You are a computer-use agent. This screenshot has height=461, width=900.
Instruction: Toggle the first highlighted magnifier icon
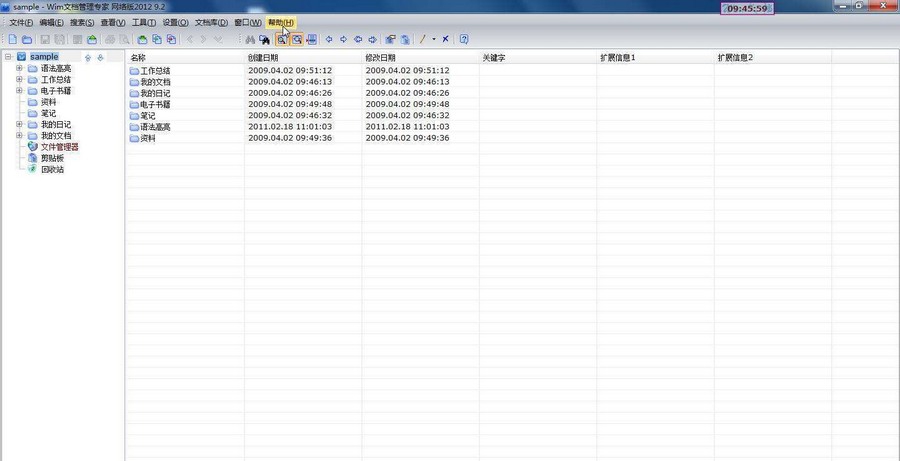282,40
